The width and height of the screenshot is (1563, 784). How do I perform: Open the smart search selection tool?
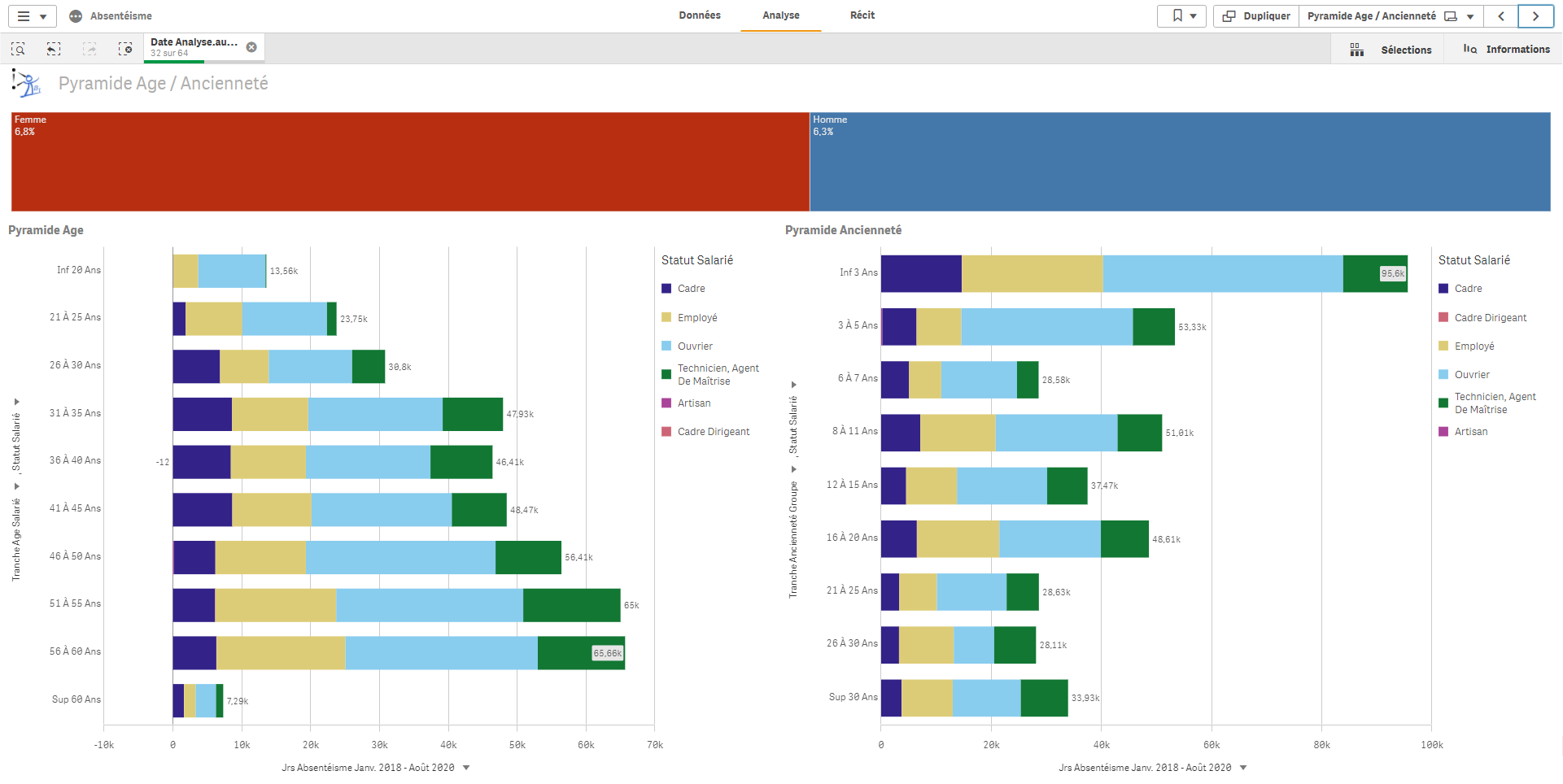tap(18, 49)
